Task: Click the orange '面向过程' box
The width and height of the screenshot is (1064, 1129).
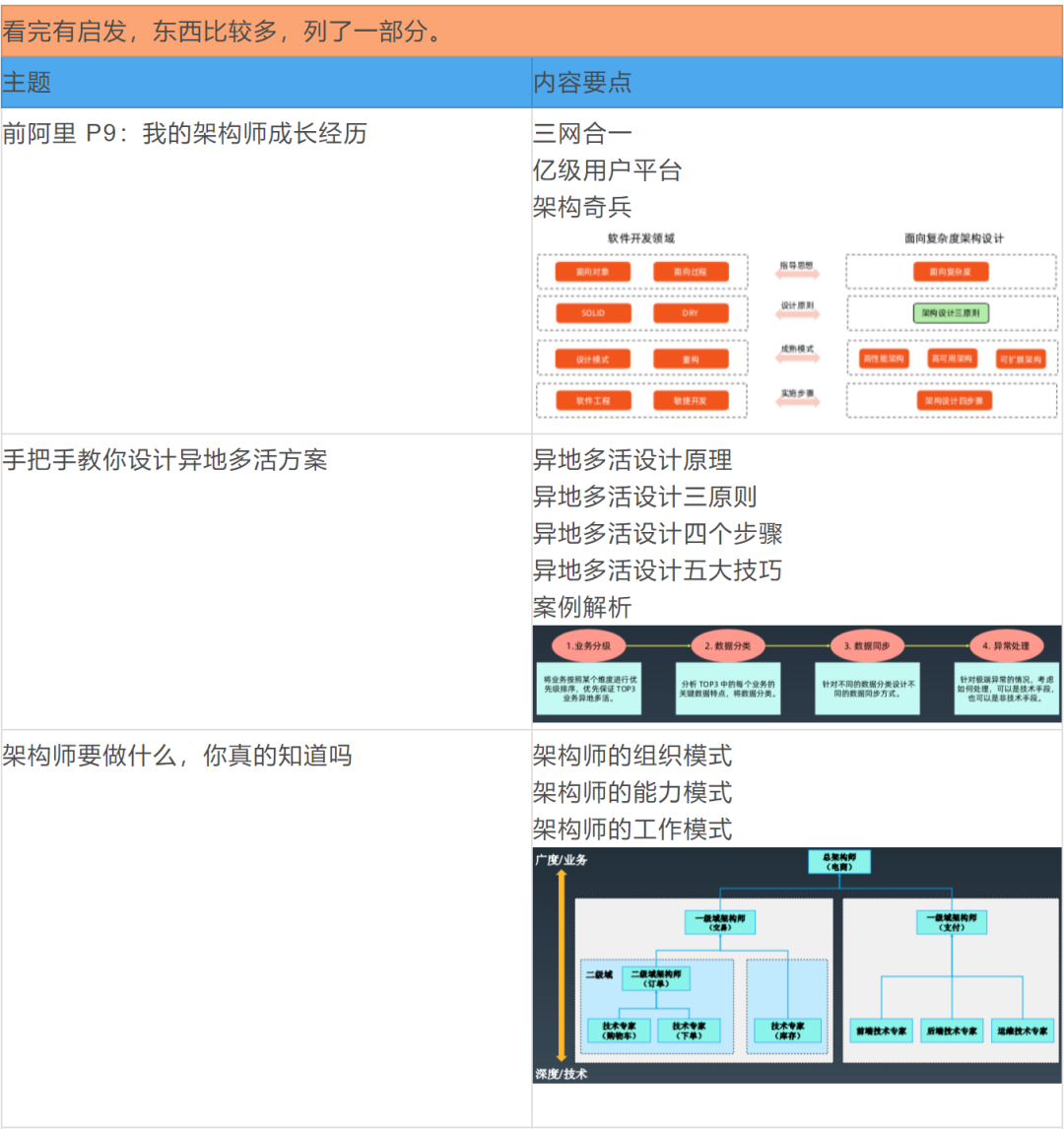Action: click(691, 272)
